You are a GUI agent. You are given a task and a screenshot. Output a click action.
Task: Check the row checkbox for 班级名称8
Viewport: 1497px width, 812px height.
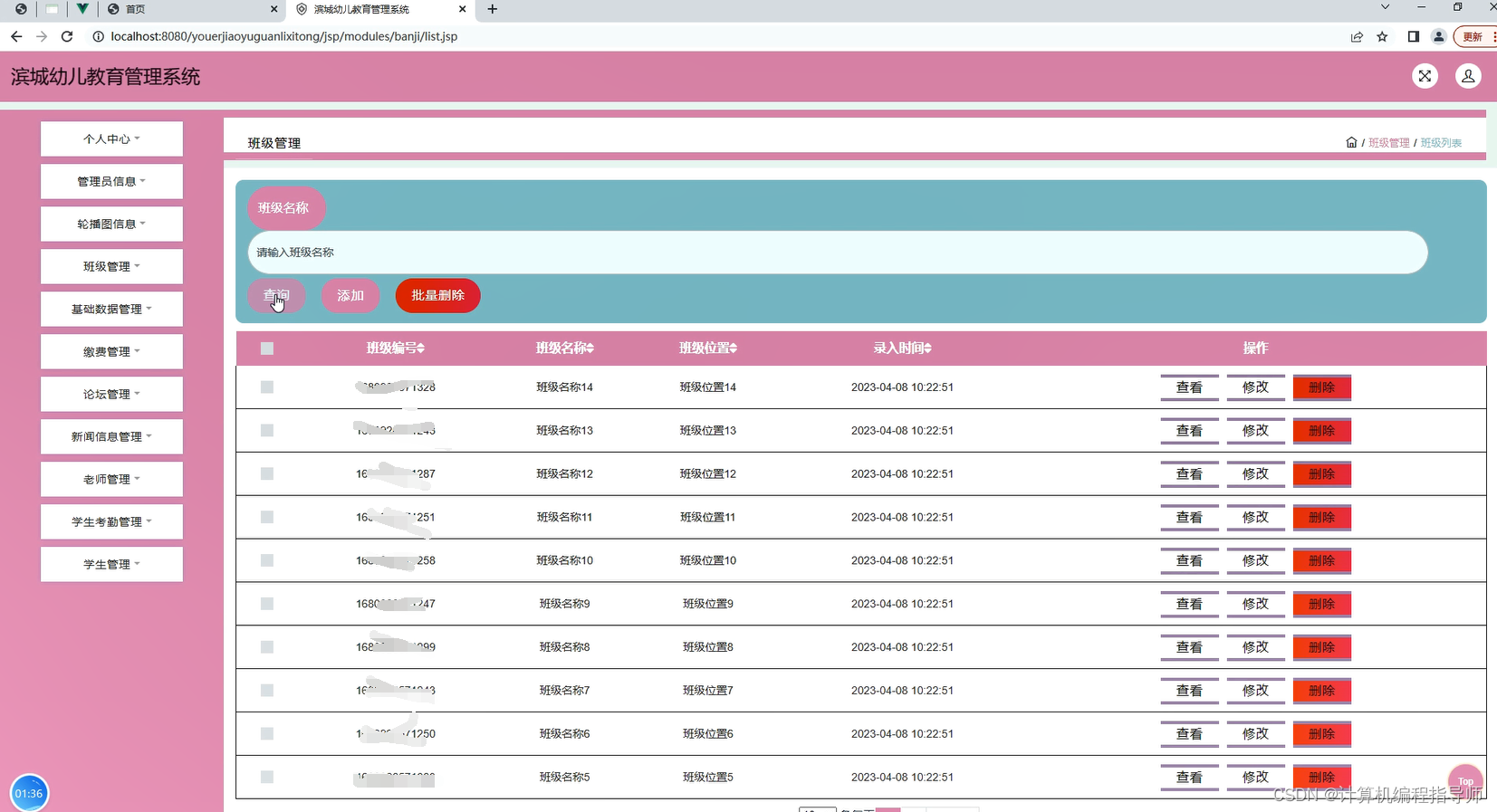click(267, 647)
